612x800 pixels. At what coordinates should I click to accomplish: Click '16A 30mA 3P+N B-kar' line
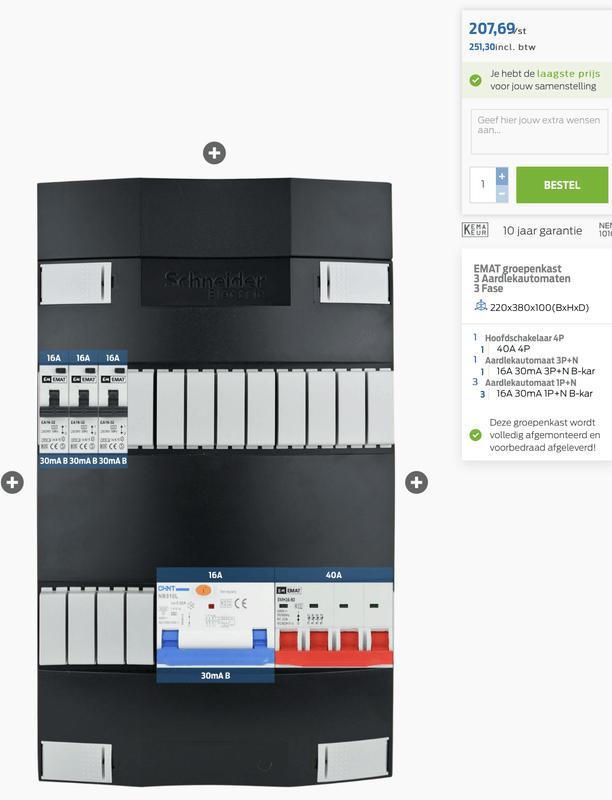pyautogui.click(x=546, y=371)
